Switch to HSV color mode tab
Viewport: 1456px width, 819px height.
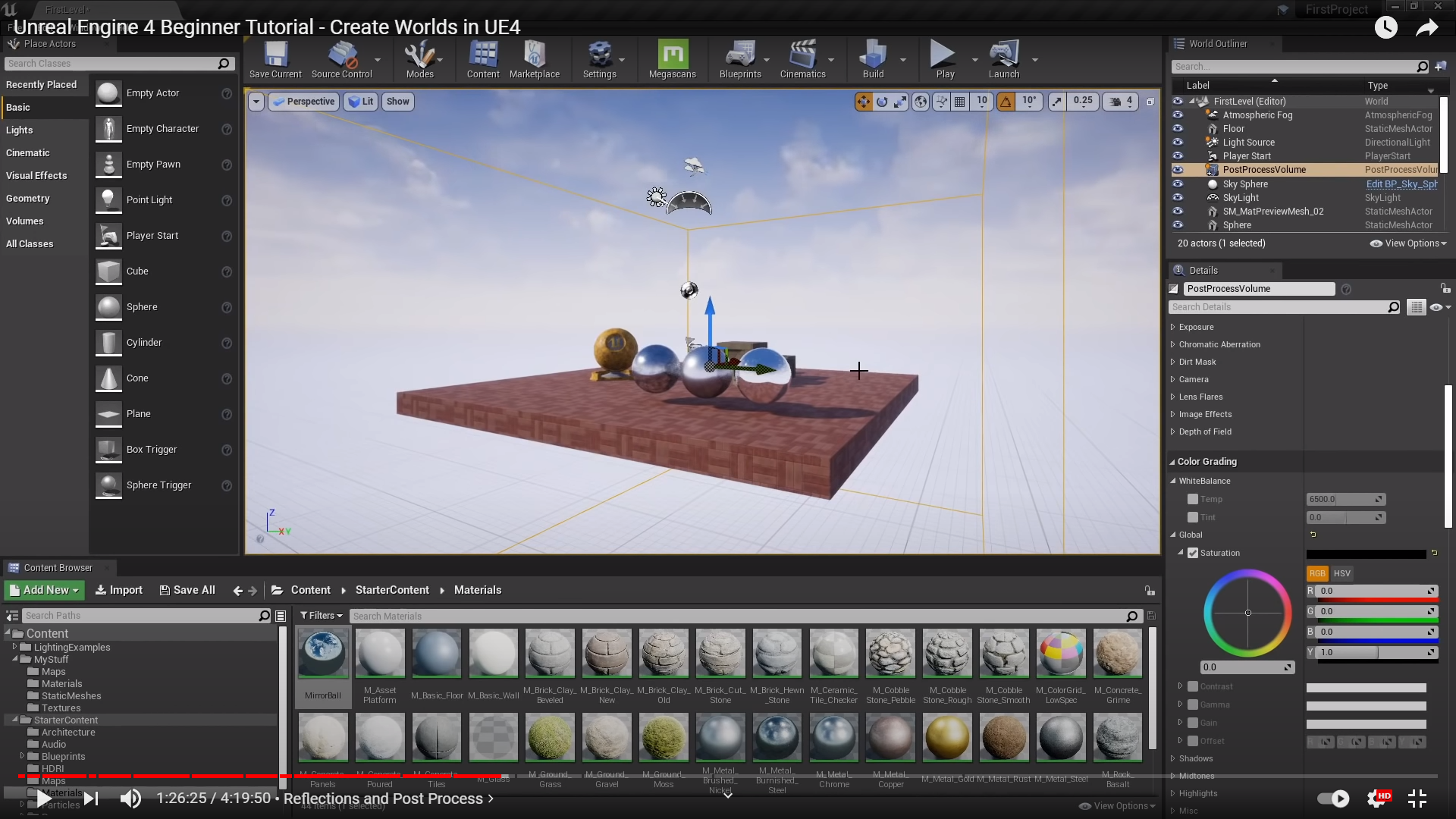[1342, 573]
